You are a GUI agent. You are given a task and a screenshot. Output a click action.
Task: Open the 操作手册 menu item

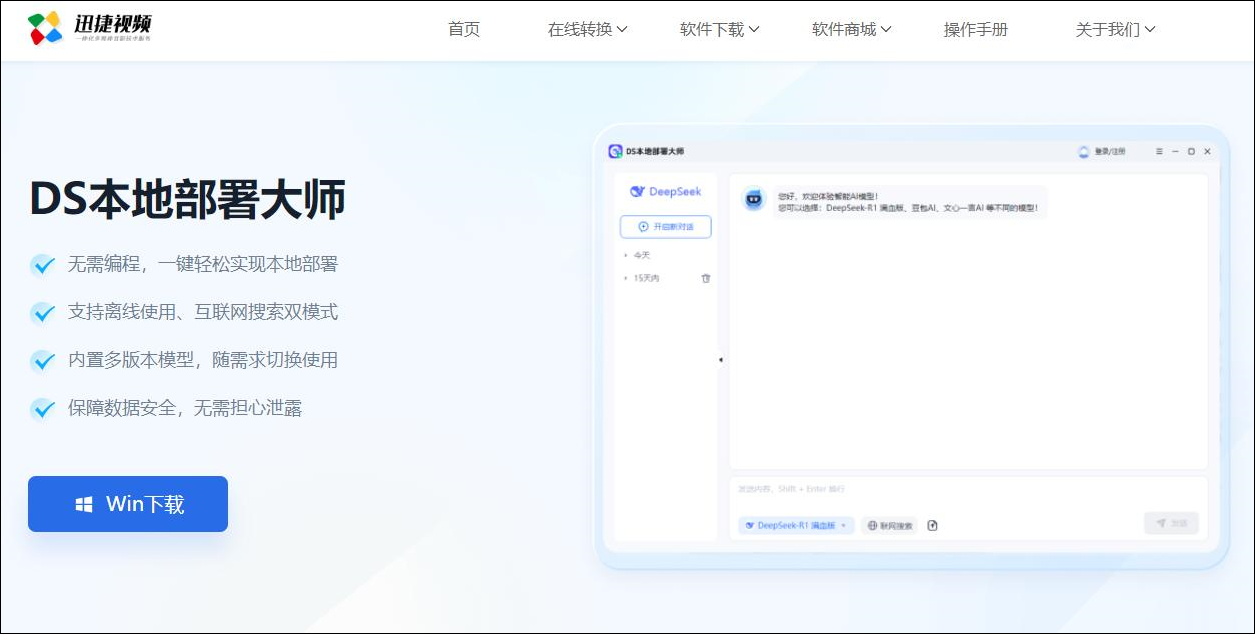(x=976, y=30)
